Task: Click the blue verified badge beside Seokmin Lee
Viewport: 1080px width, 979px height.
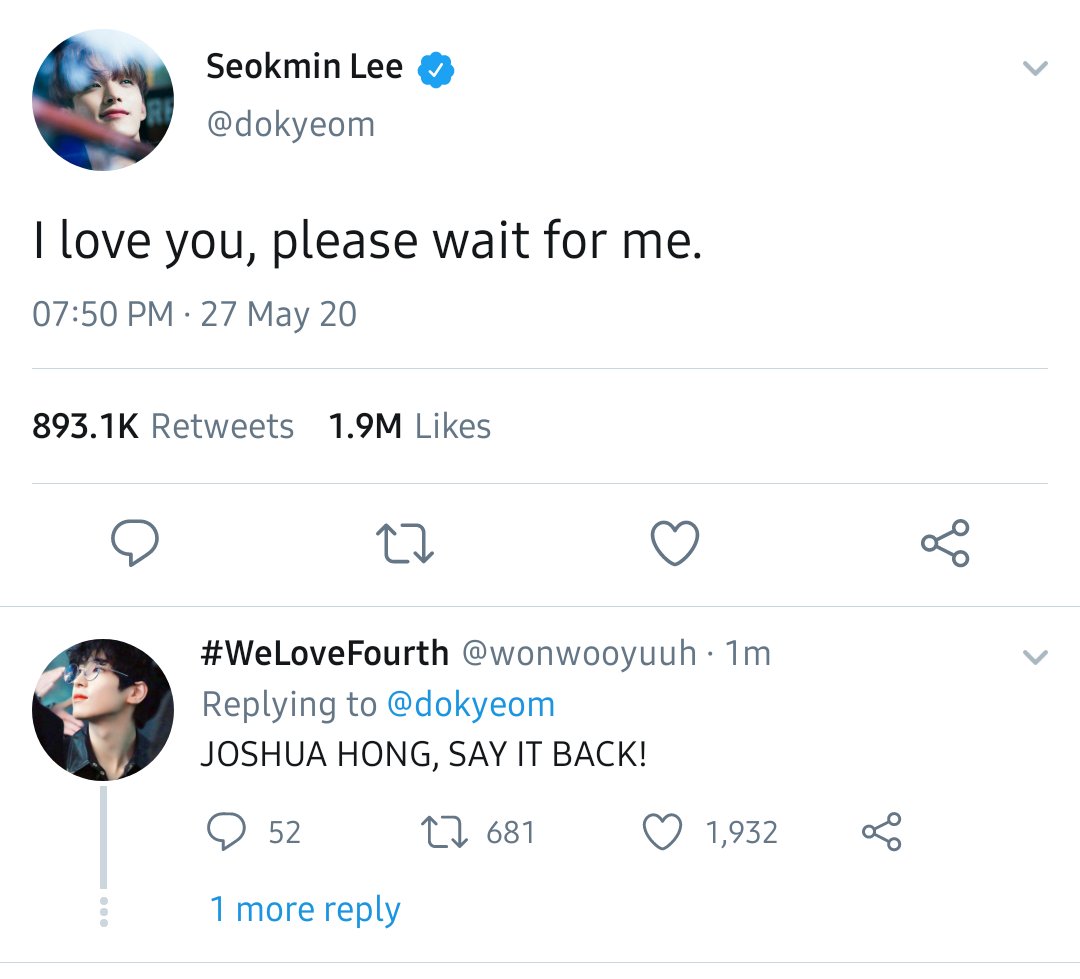Action: click(436, 70)
